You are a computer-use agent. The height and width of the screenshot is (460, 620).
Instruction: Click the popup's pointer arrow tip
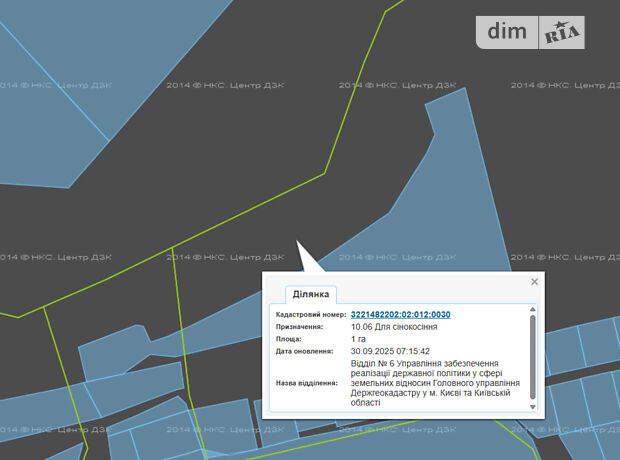point(297,243)
